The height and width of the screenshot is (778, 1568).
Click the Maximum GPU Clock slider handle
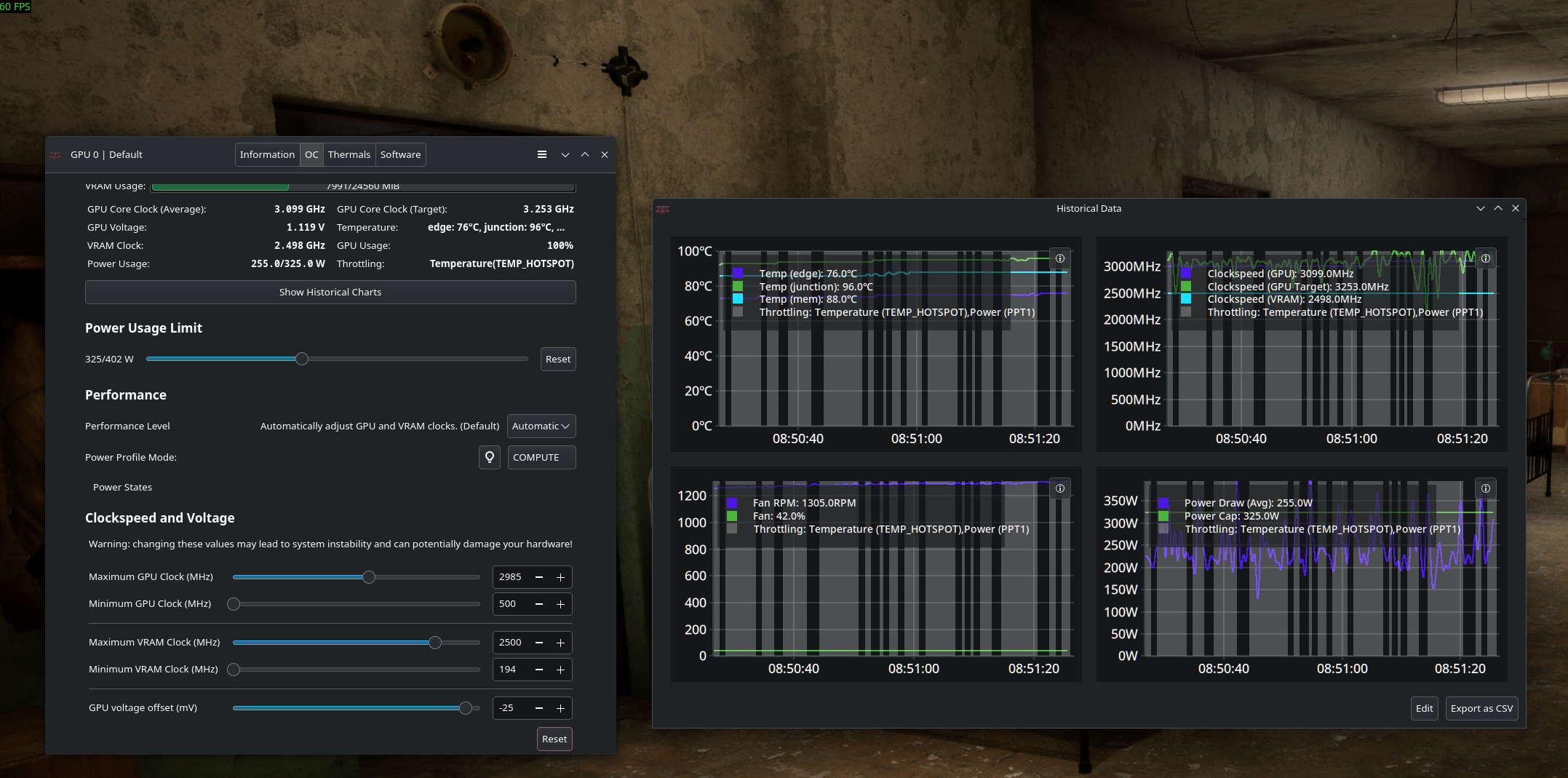[369, 577]
